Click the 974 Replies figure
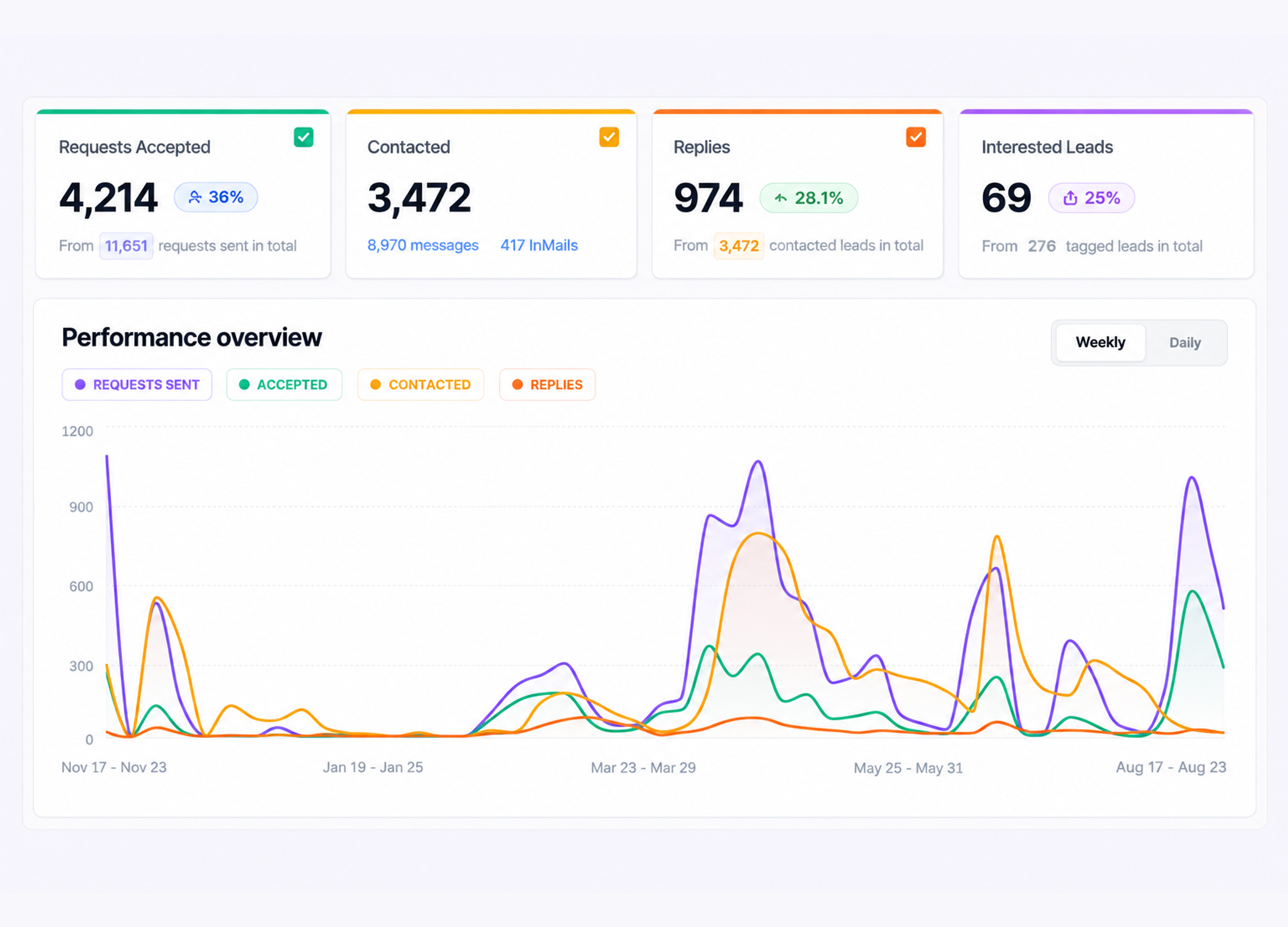The height and width of the screenshot is (927, 1288). (x=708, y=198)
